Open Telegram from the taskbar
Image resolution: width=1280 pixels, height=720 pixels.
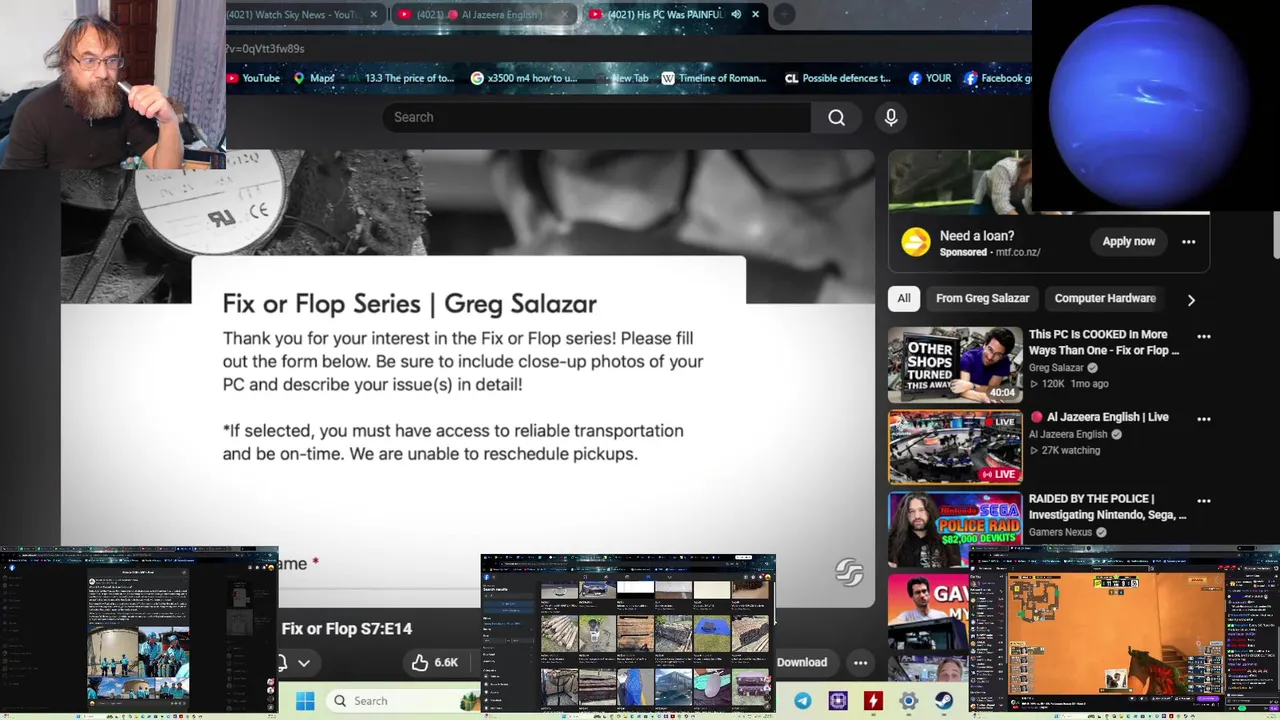803,701
